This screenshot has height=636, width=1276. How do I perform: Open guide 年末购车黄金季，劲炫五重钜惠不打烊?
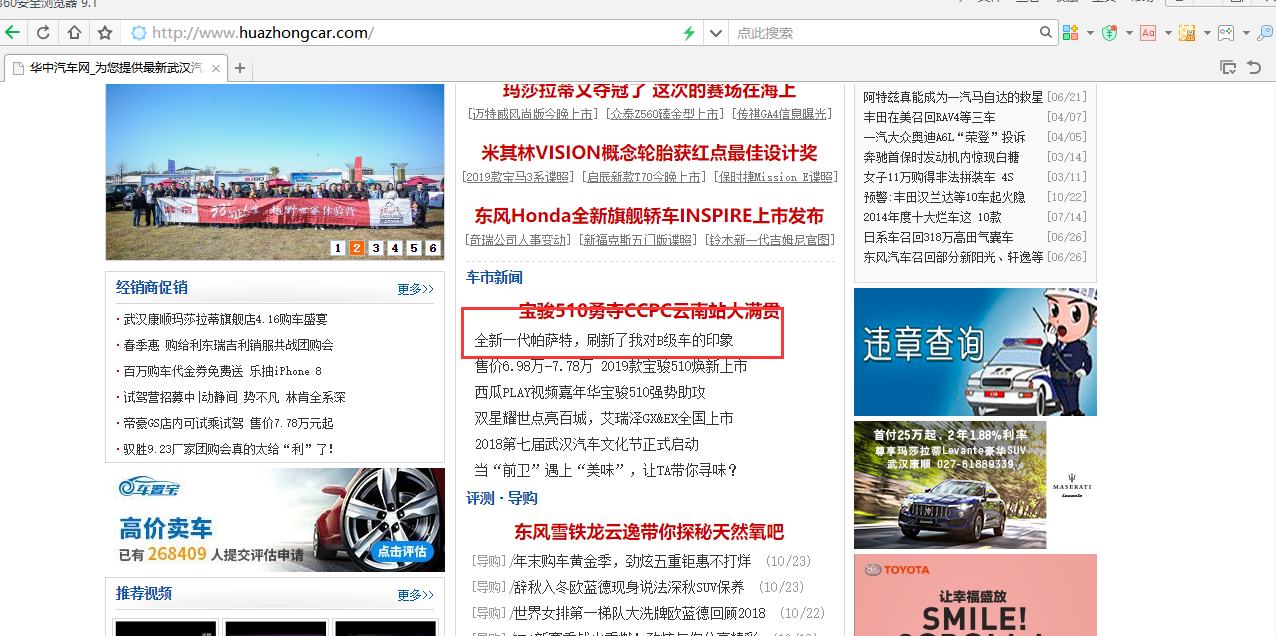pyautogui.click(x=630, y=561)
